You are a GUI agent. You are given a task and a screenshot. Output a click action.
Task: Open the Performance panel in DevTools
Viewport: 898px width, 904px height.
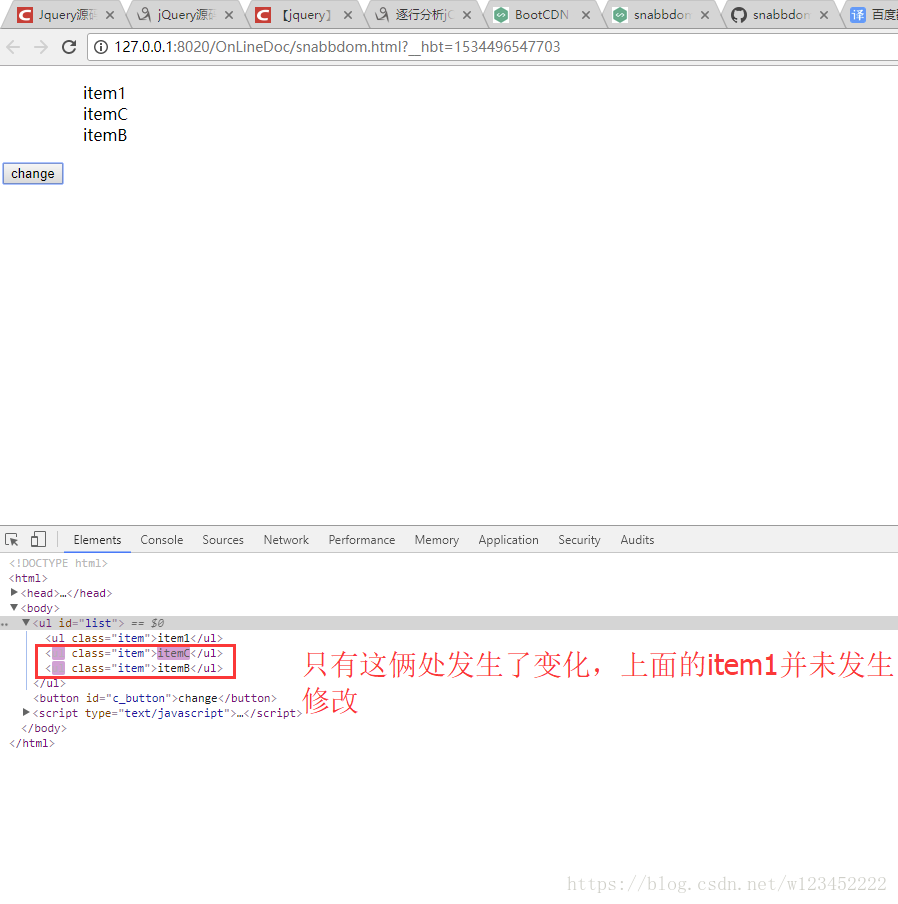pos(361,539)
